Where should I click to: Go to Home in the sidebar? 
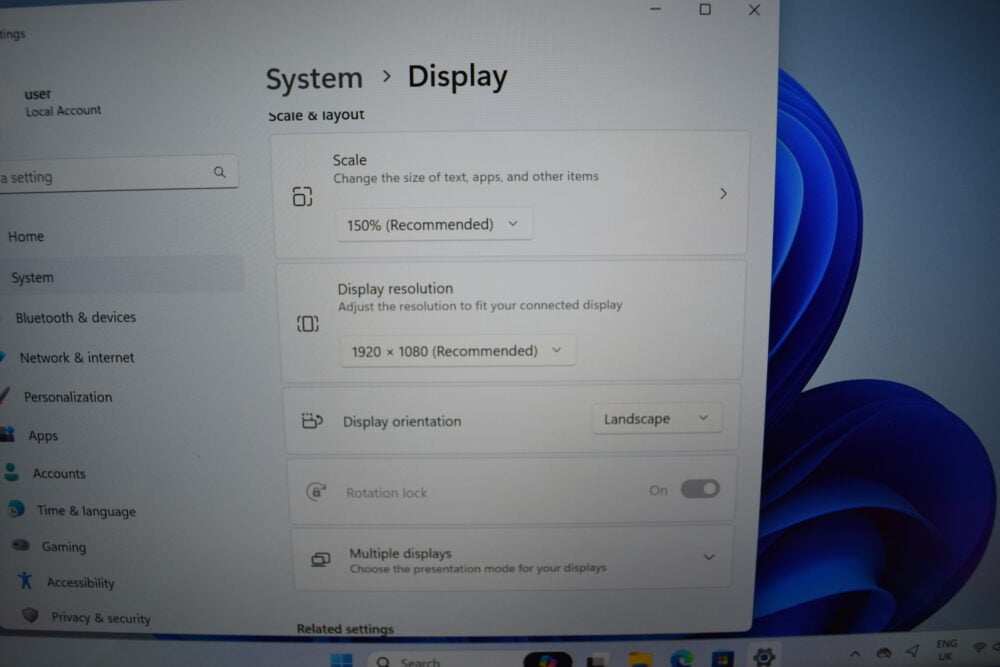[26, 237]
